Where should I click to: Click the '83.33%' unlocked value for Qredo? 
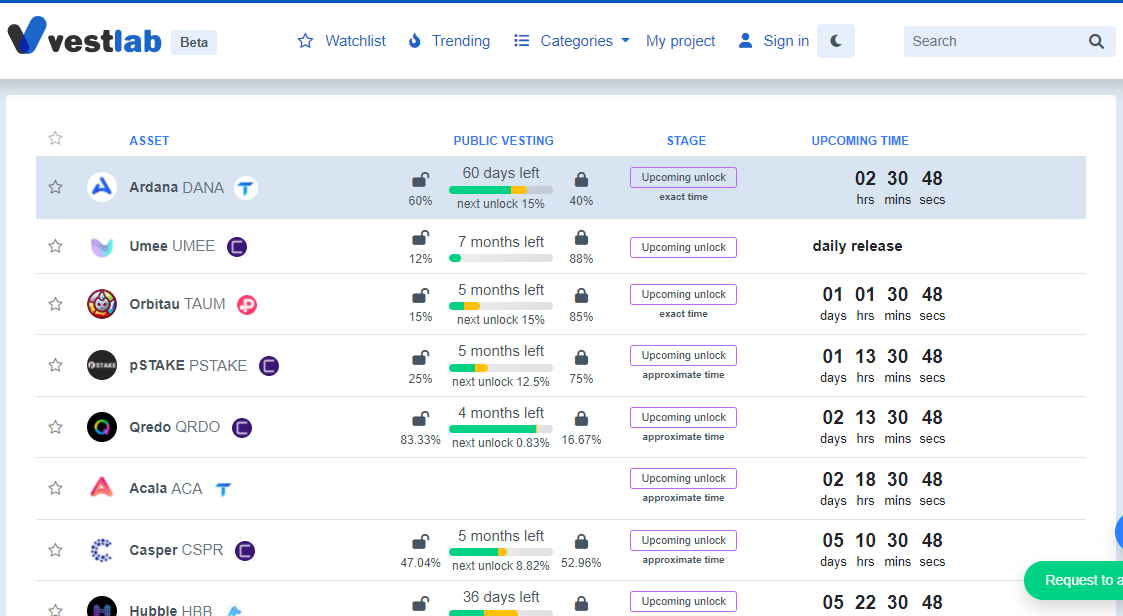(x=420, y=440)
